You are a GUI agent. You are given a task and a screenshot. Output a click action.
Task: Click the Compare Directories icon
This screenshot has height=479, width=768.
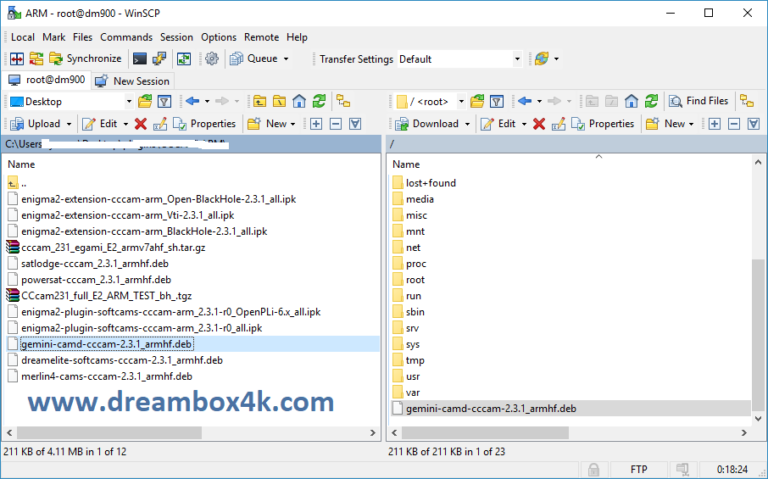coord(17,59)
